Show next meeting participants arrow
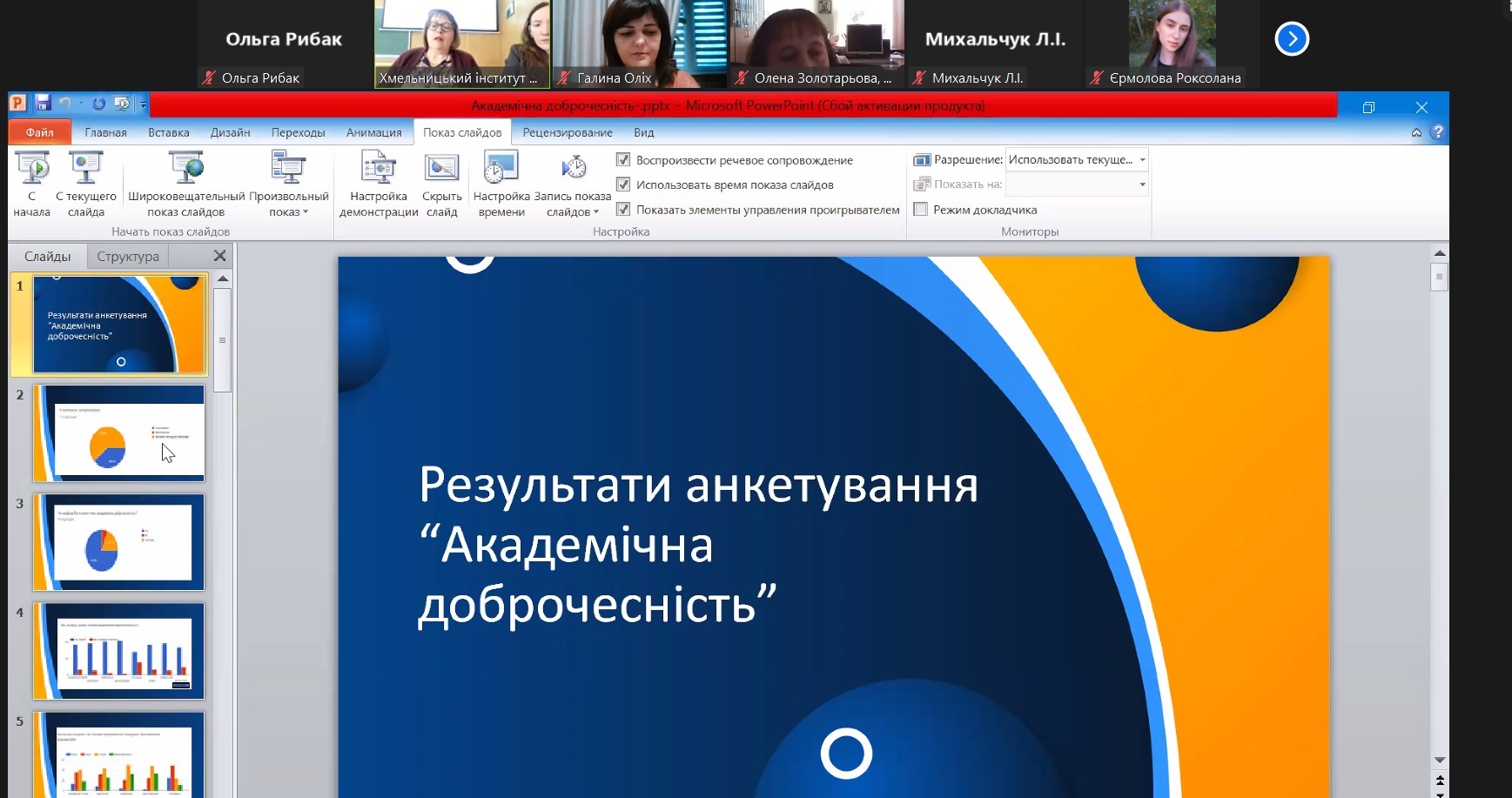Image resolution: width=1512 pixels, height=798 pixels. click(1292, 39)
